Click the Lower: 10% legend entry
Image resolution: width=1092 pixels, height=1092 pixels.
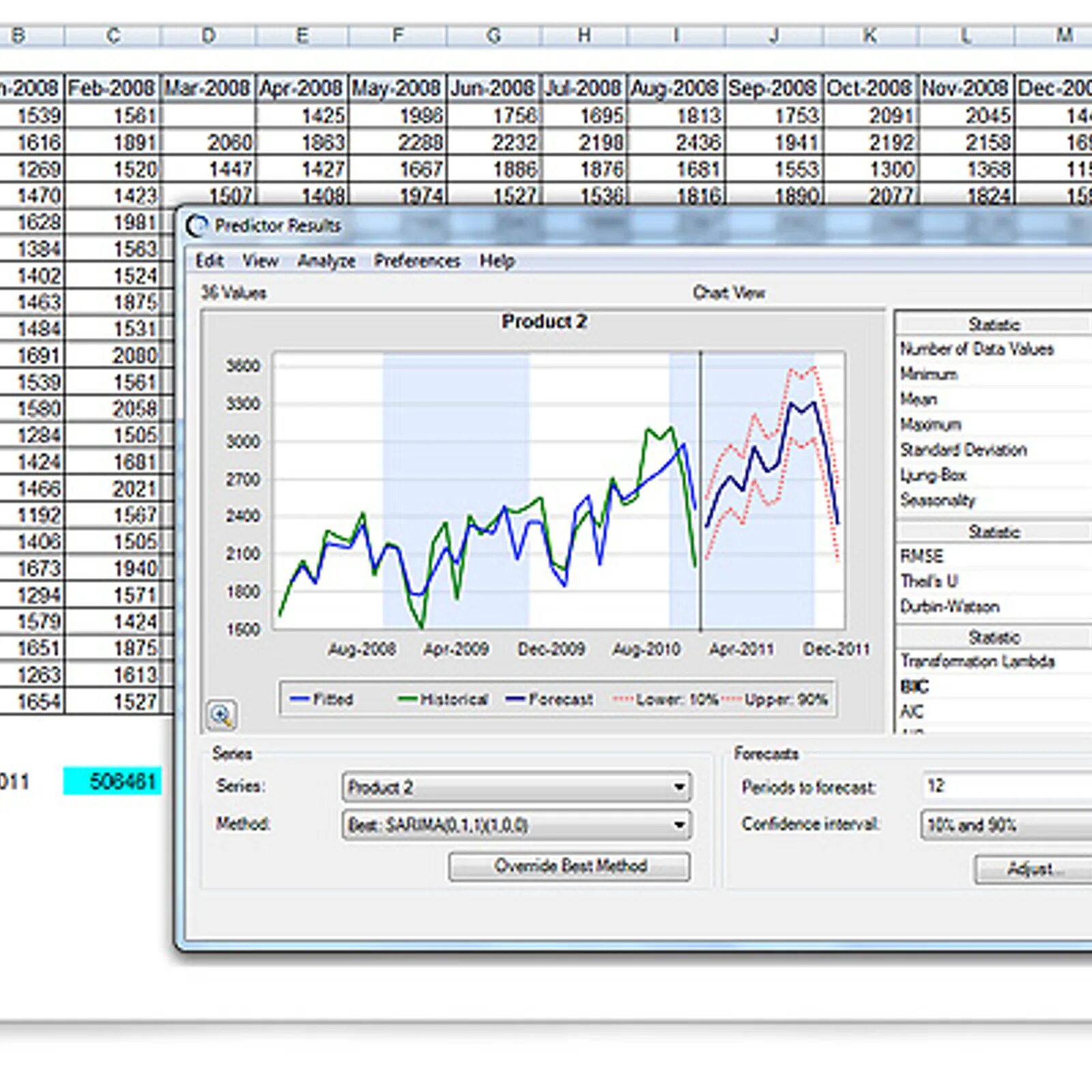[666, 699]
